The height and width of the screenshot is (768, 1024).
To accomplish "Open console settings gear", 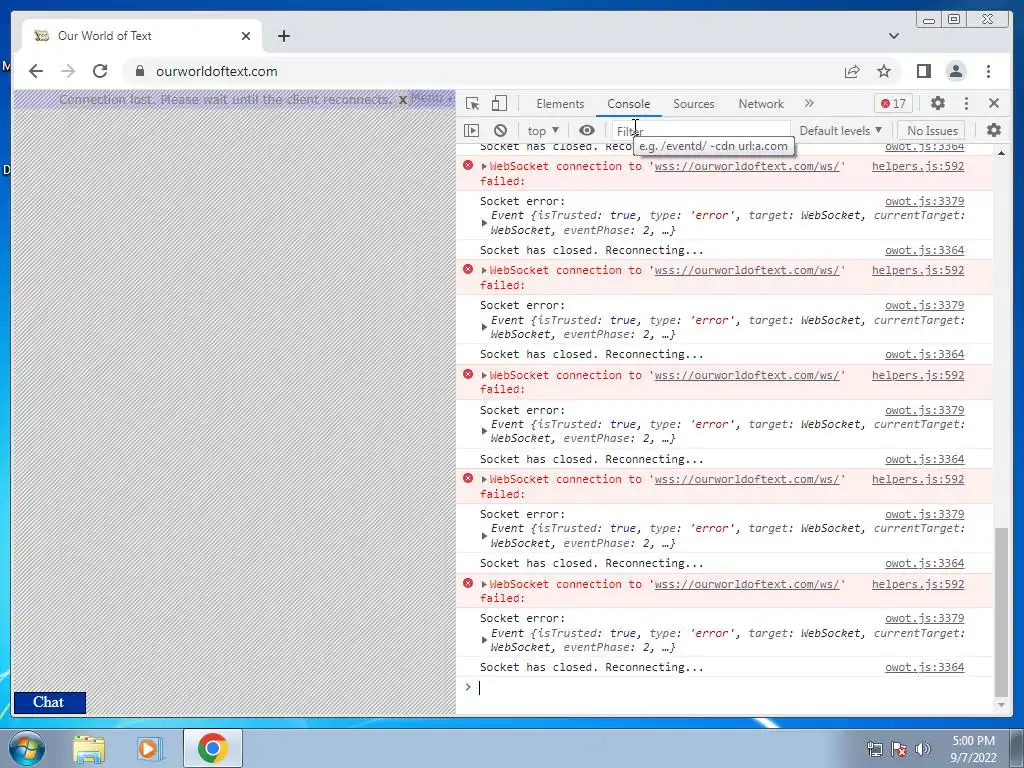I will [x=994, y=130].
